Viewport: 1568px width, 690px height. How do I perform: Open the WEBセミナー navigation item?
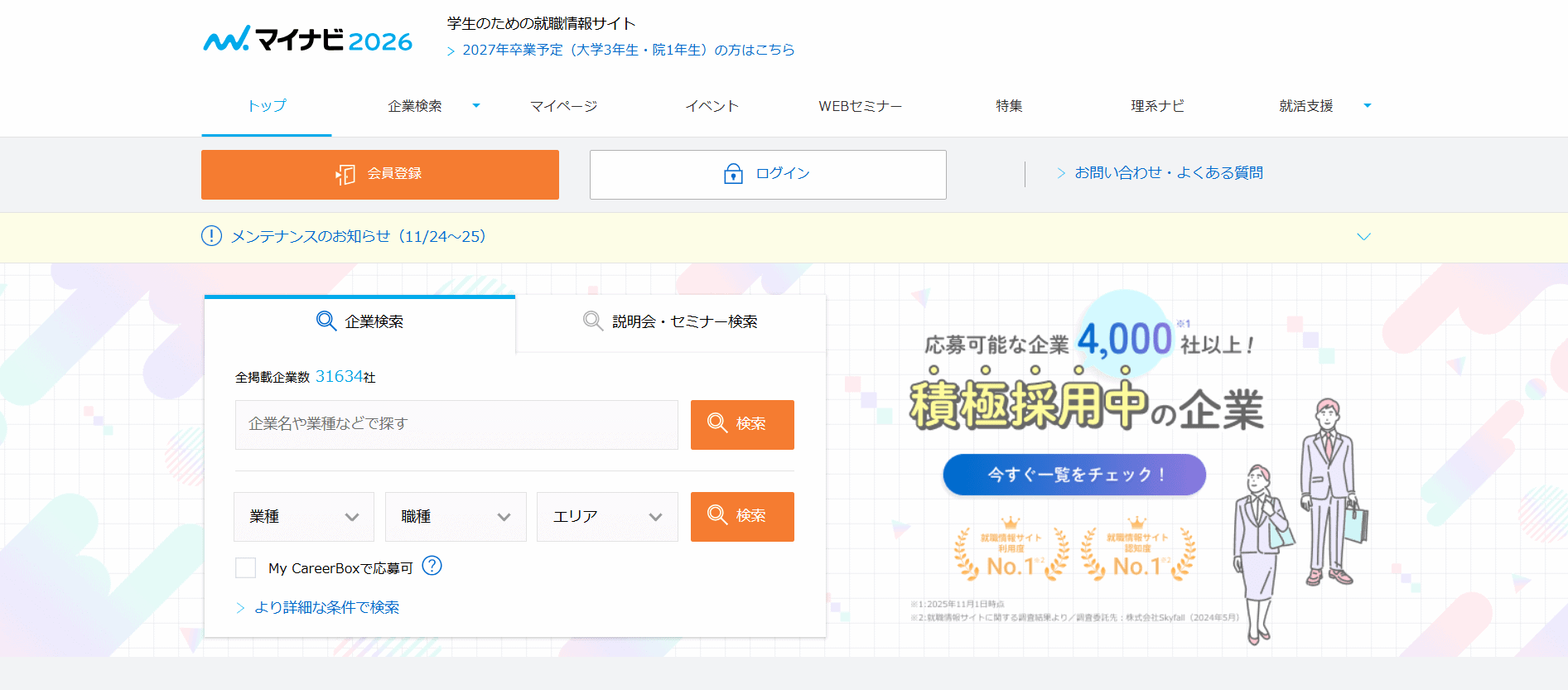860,106
